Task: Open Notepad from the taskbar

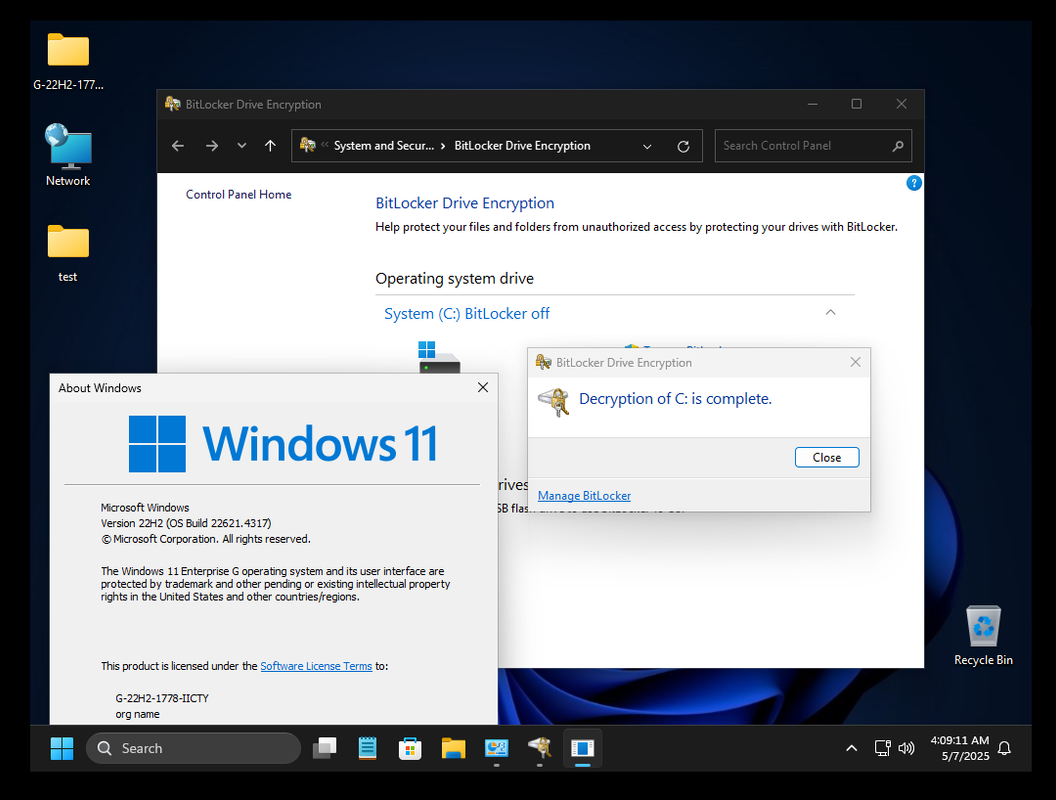Action: (368, 748)
